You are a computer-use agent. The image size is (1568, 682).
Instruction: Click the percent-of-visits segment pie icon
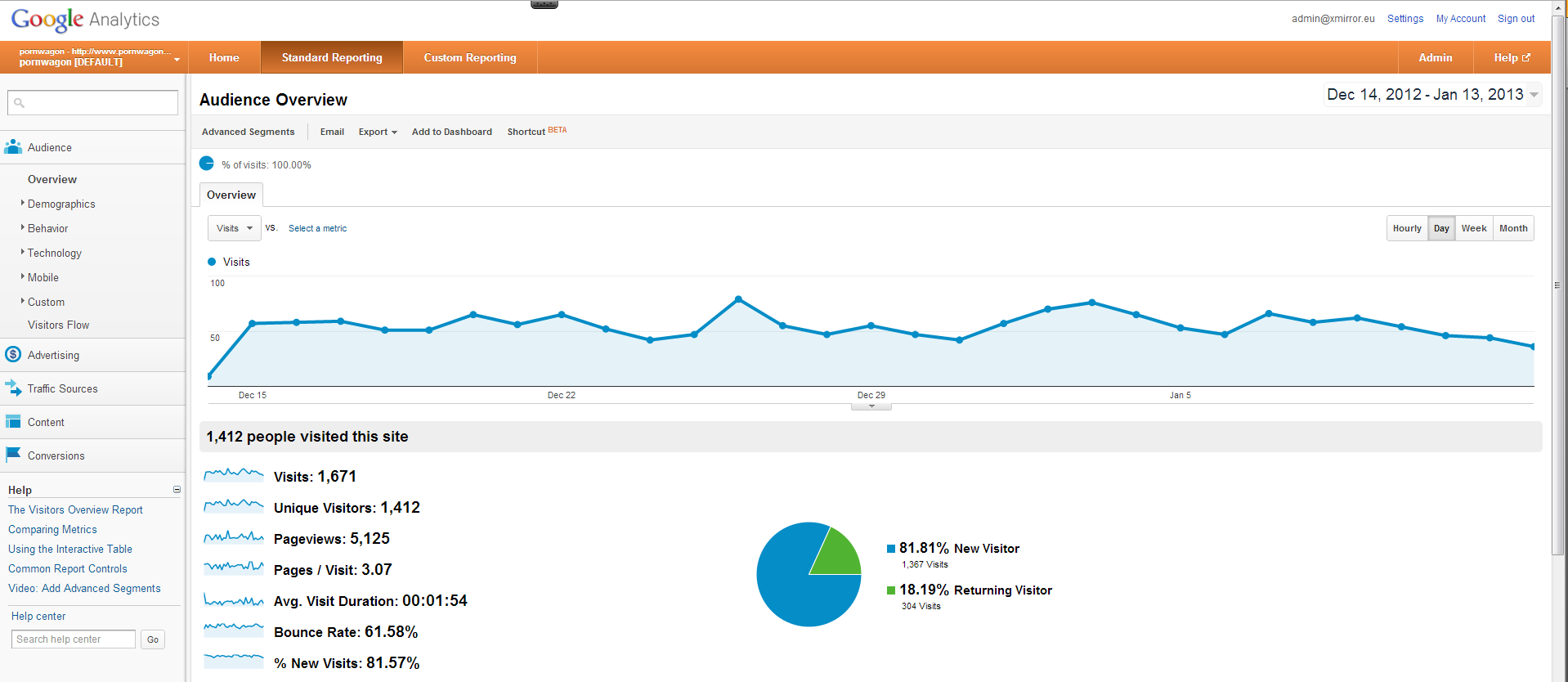point(207,164)
